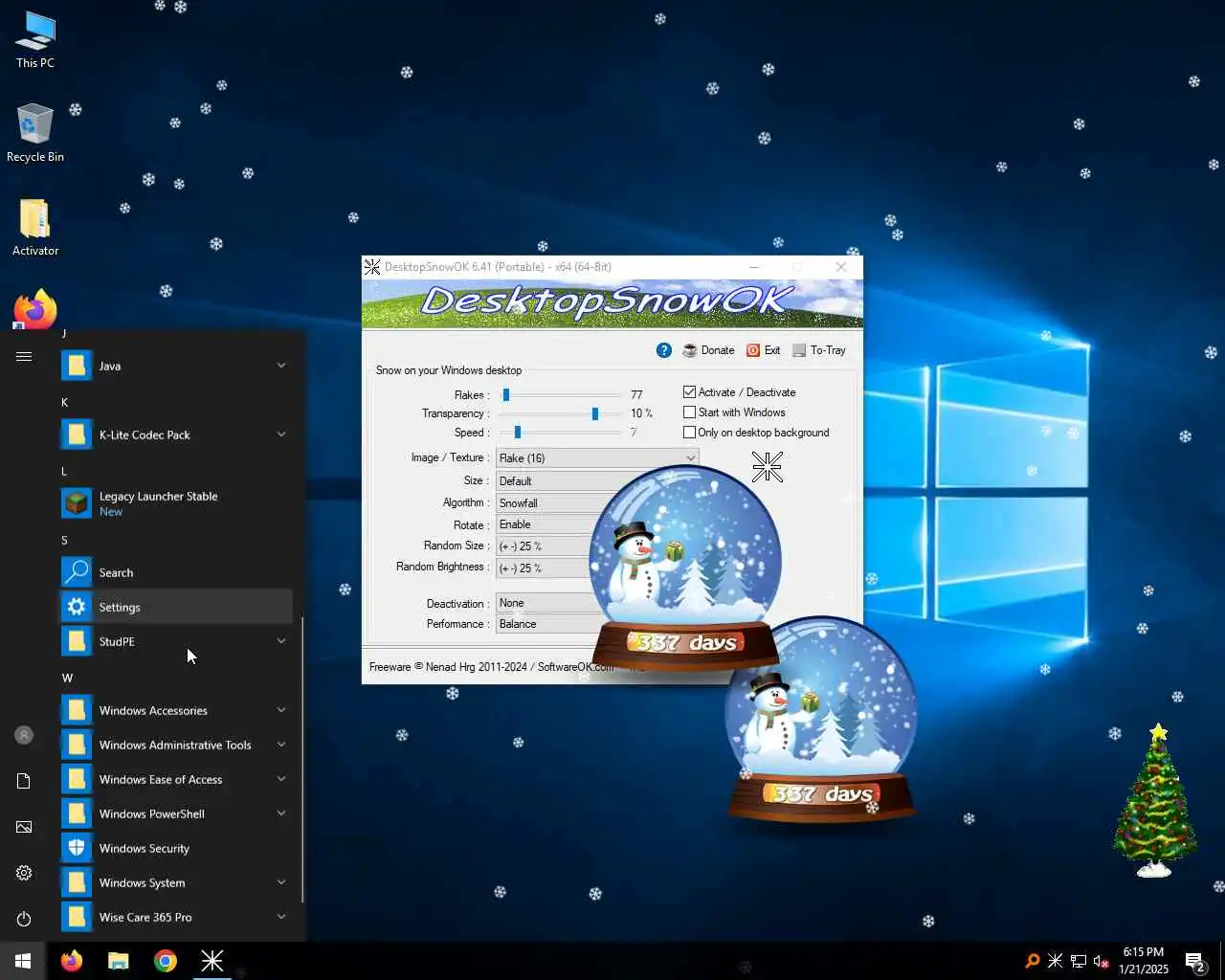Image resolution: width=1225 pixels, height=980 pixels.
Task: Open the Action Center notifications icon
Action: click(x=1194, y=961)
